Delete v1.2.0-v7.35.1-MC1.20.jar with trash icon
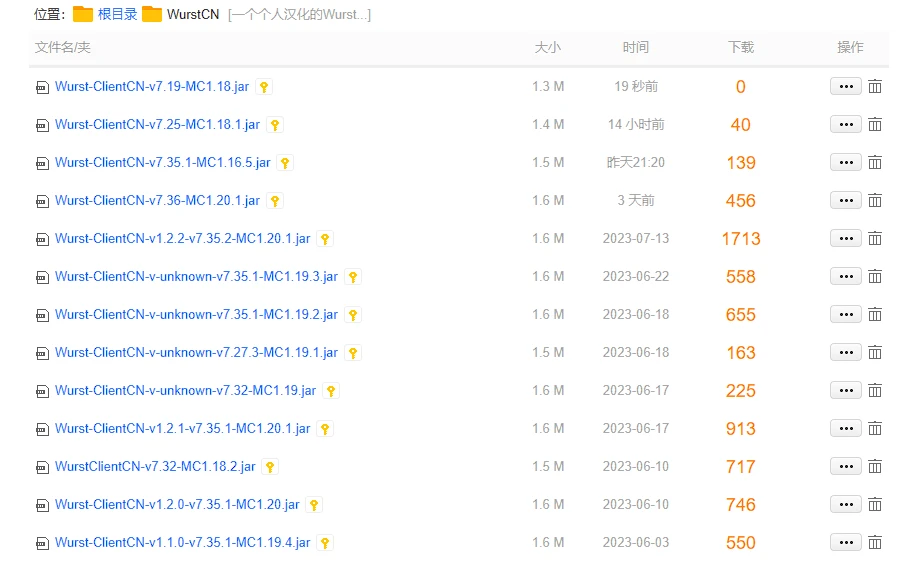The height and width of the screenshot is (579, 919). click(x=875, y=505)
